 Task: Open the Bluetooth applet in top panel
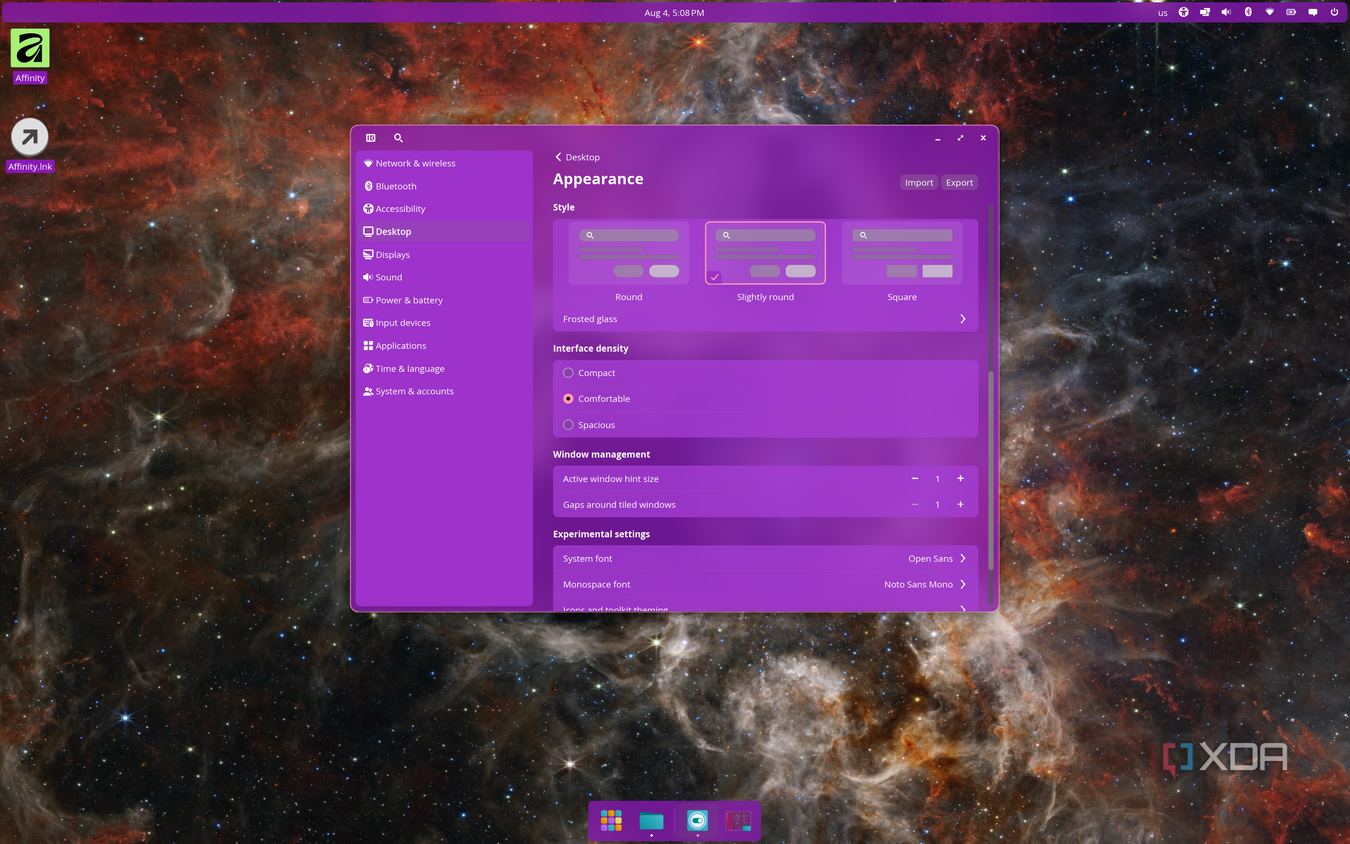pyautogui.click(x=1248, y=12)
